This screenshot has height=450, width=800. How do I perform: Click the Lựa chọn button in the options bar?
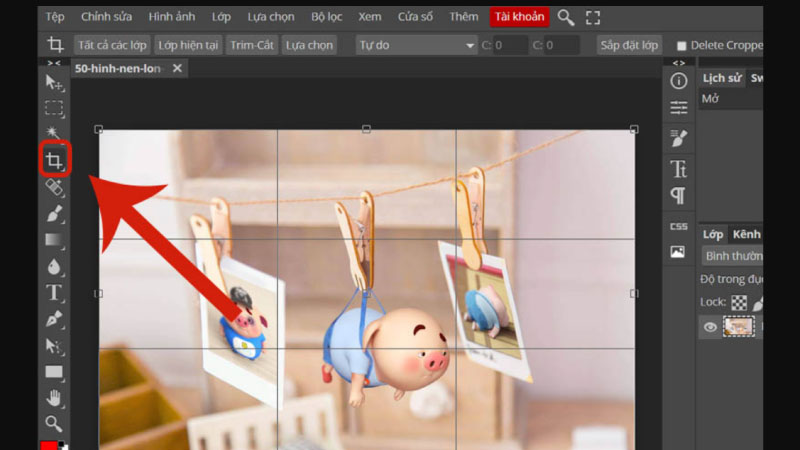[309, 45]
